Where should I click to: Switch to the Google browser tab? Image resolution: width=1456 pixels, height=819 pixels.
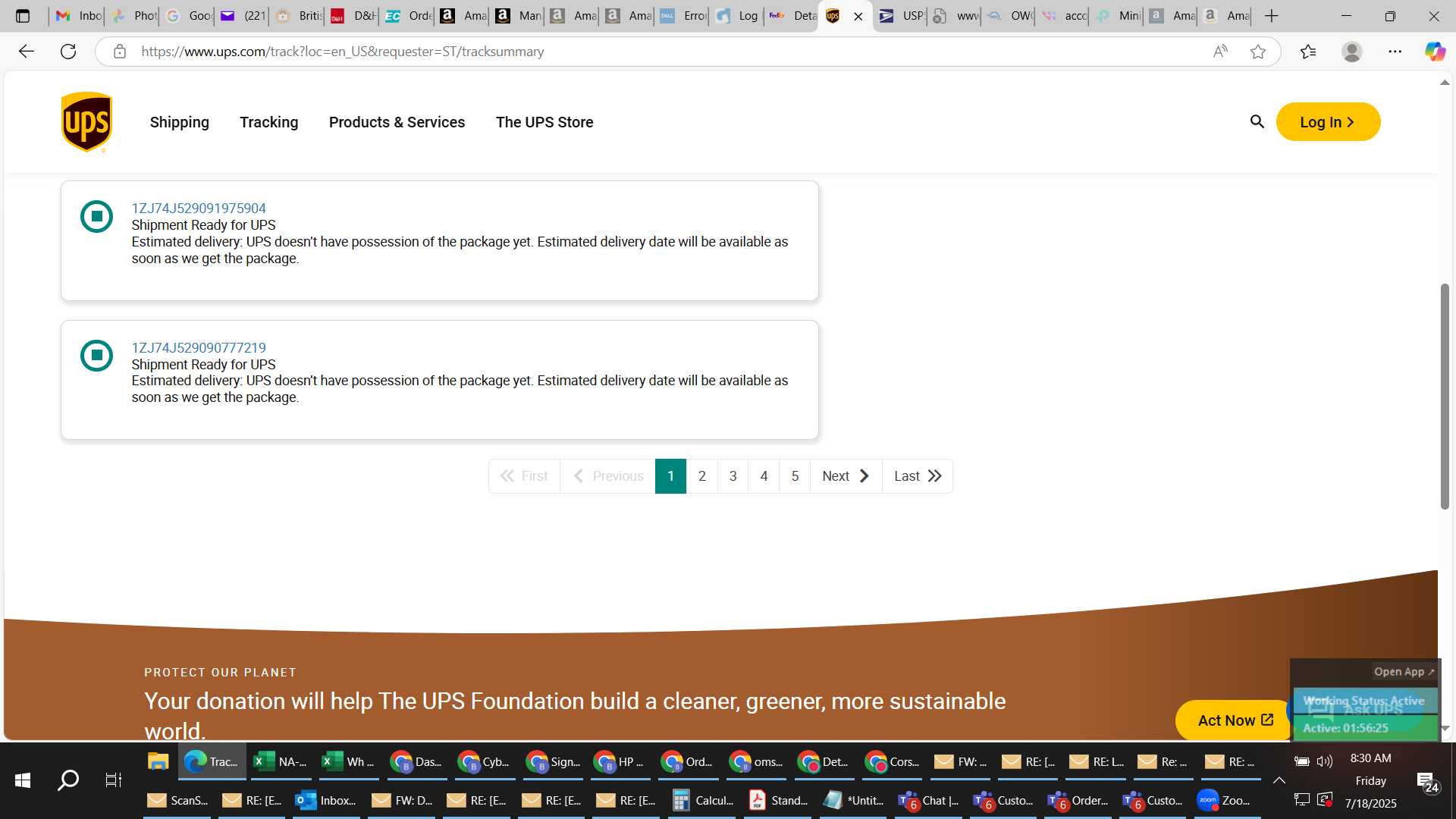pos(188,16)
